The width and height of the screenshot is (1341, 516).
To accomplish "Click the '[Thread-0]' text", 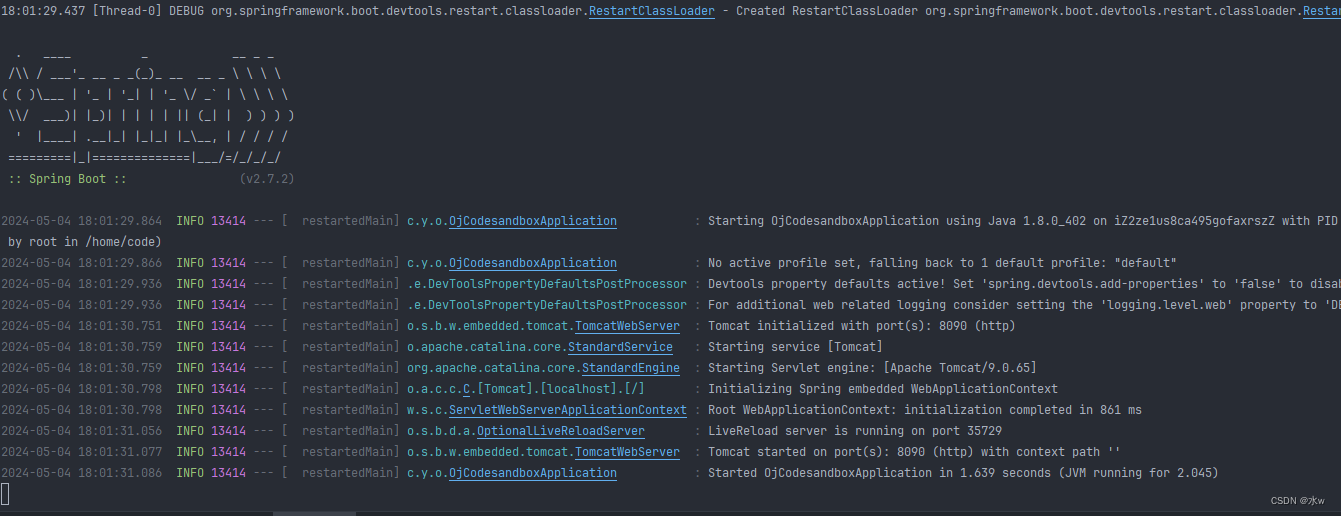I will [127, 11].
